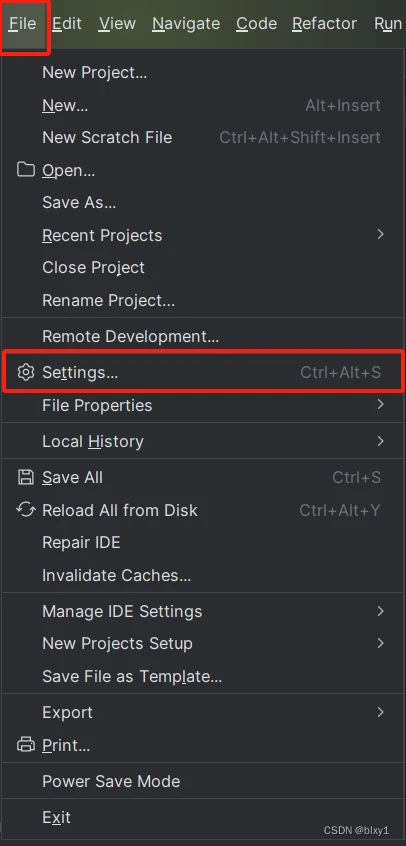
Task: Choose New Scratch File
Action: pos(203,138)
